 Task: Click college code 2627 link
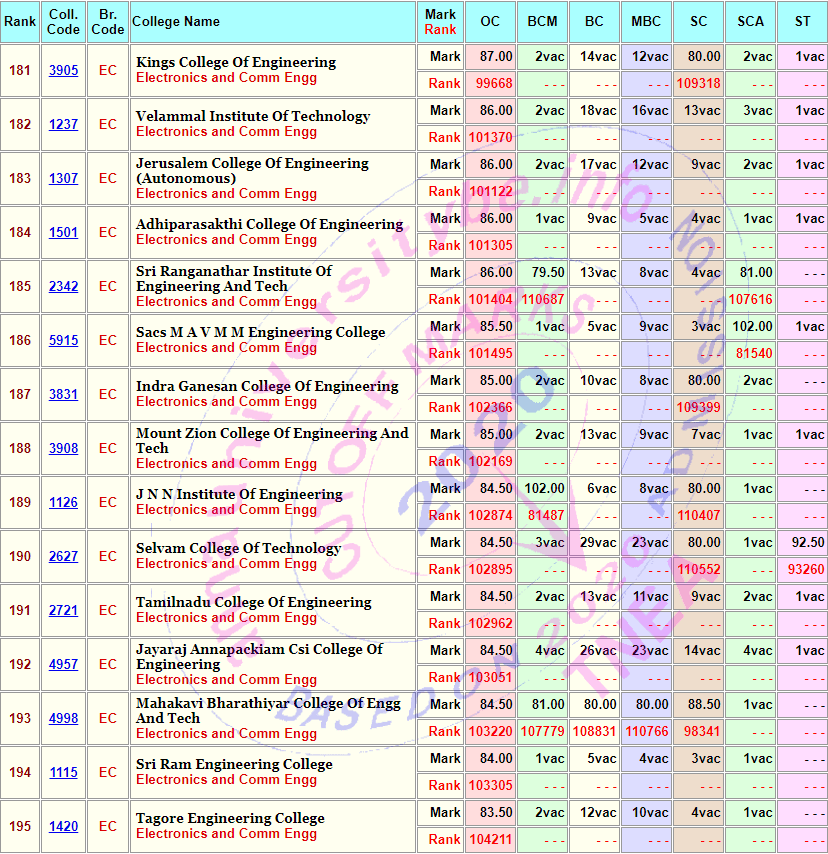63,557
